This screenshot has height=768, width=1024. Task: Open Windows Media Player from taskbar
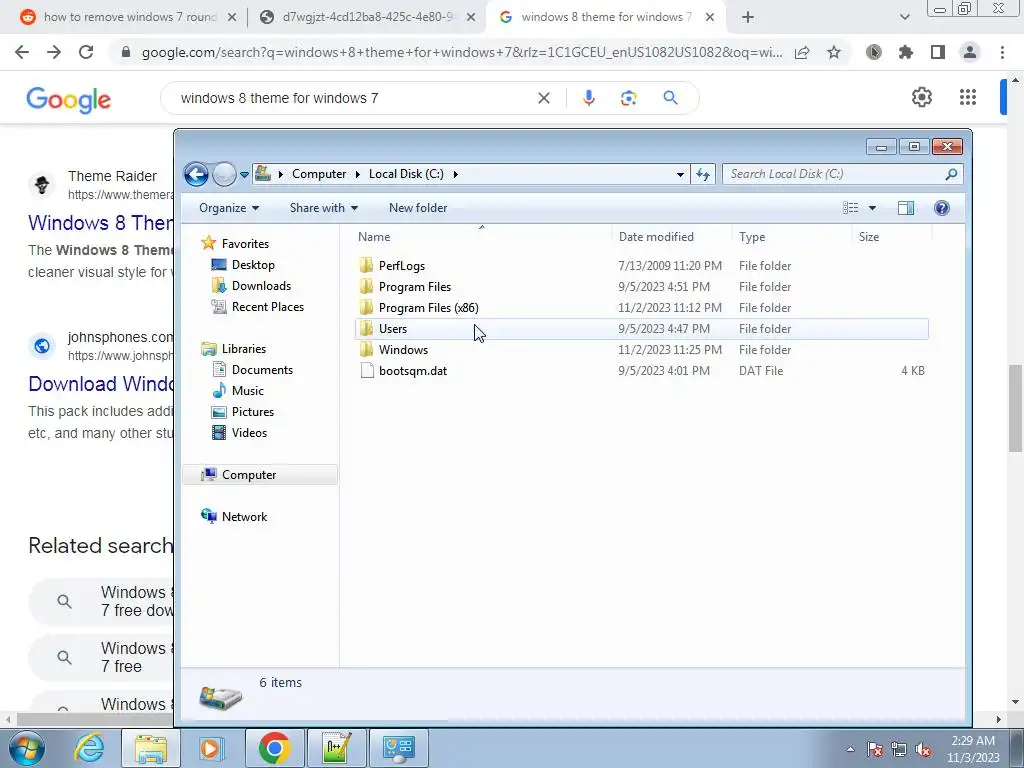[210, 748]
